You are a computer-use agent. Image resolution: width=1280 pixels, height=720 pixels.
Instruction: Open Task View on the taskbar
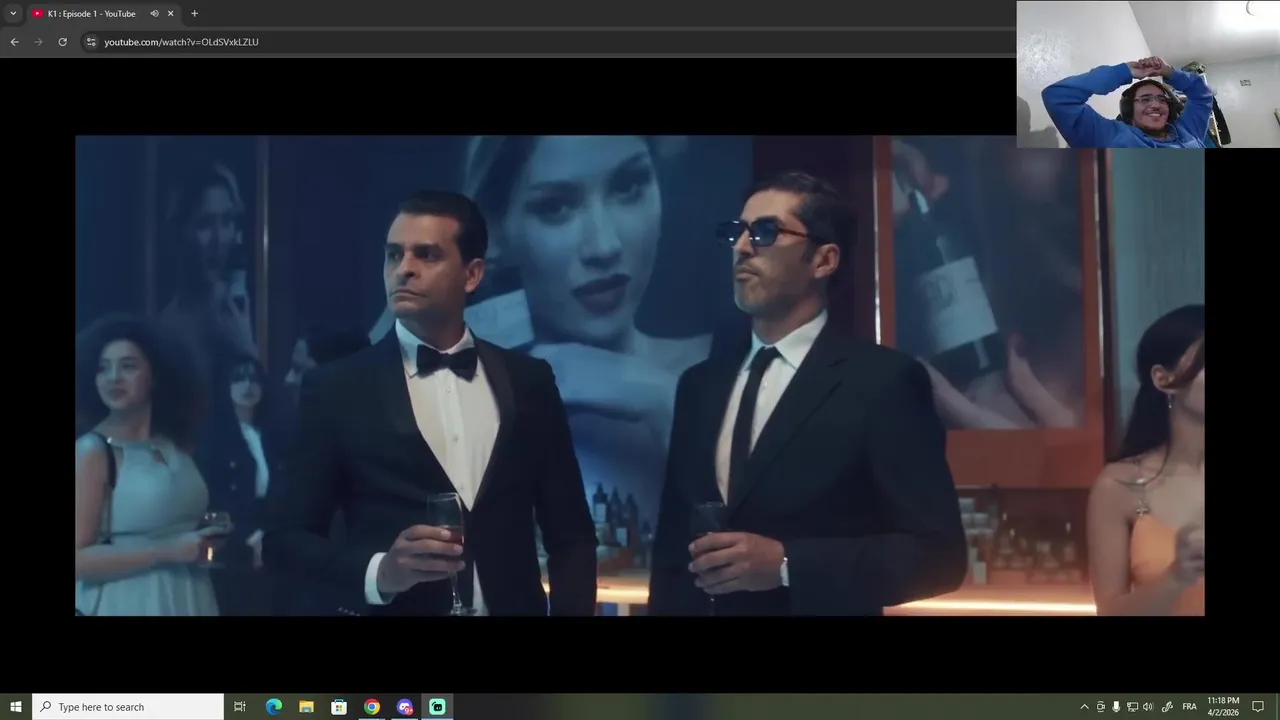(x=240, y=707)
